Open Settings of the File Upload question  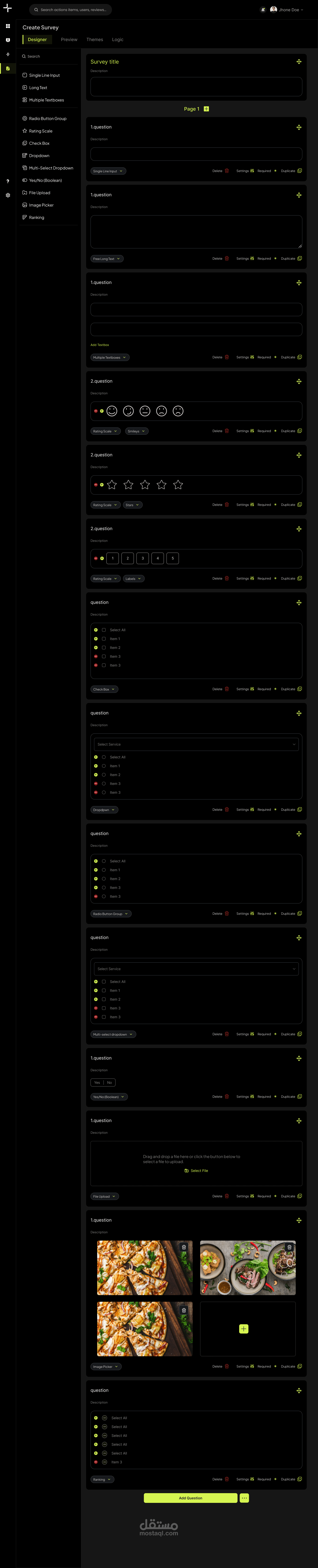(x=245, y=1196)
